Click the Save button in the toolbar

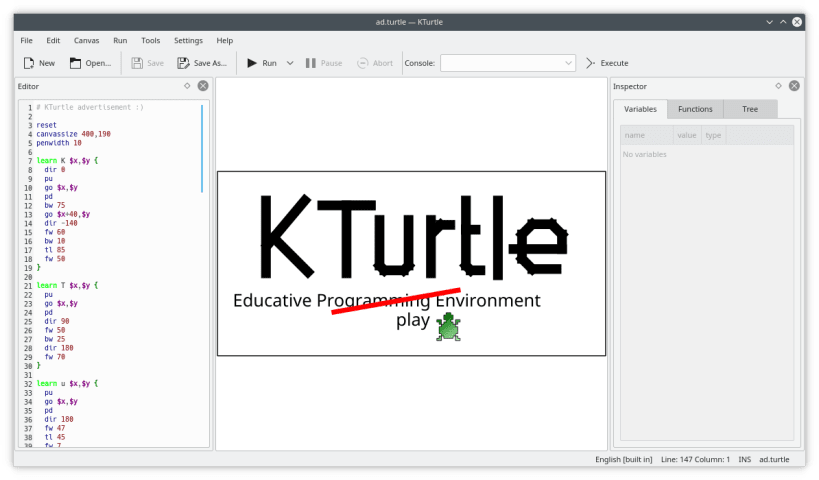[148, 63]
